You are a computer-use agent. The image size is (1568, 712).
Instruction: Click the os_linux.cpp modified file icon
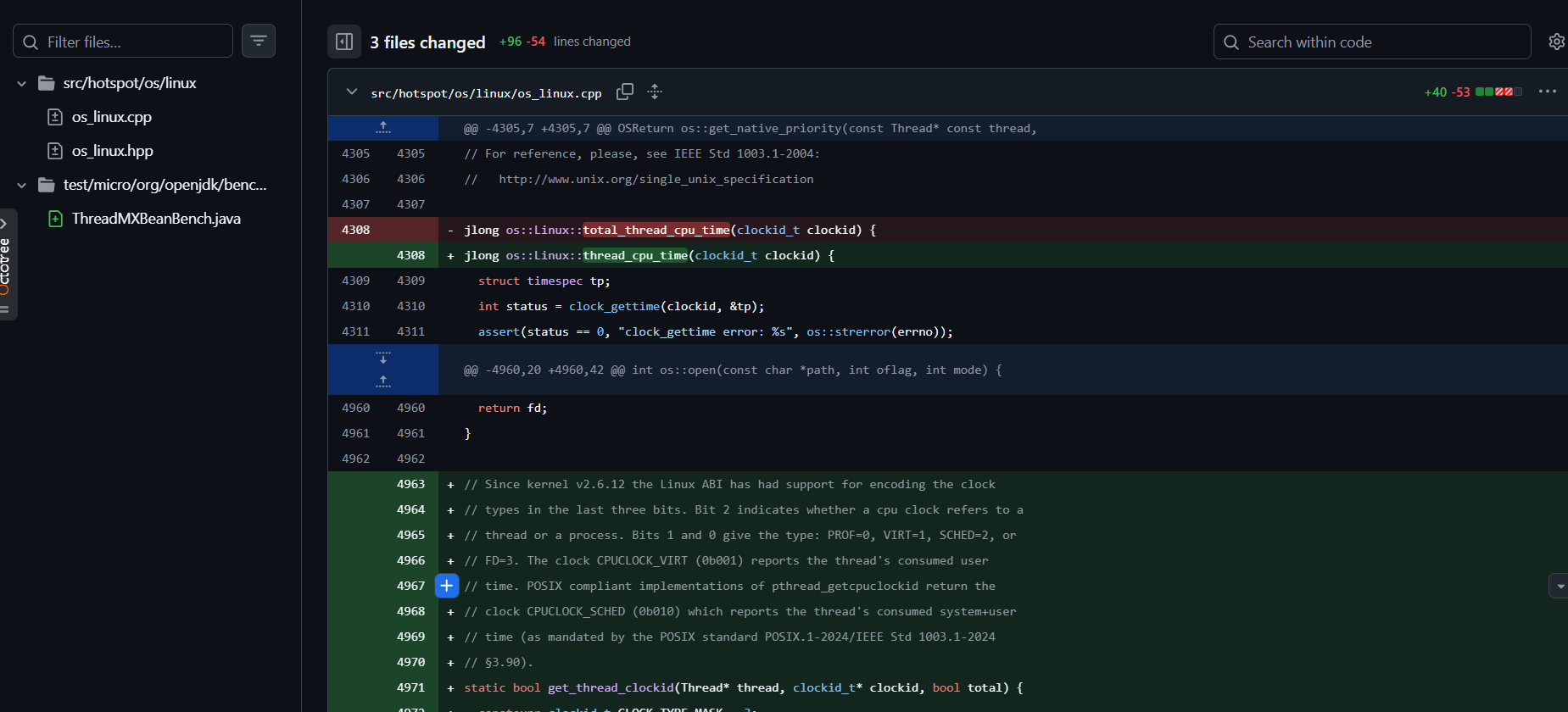tap(55, 117)
